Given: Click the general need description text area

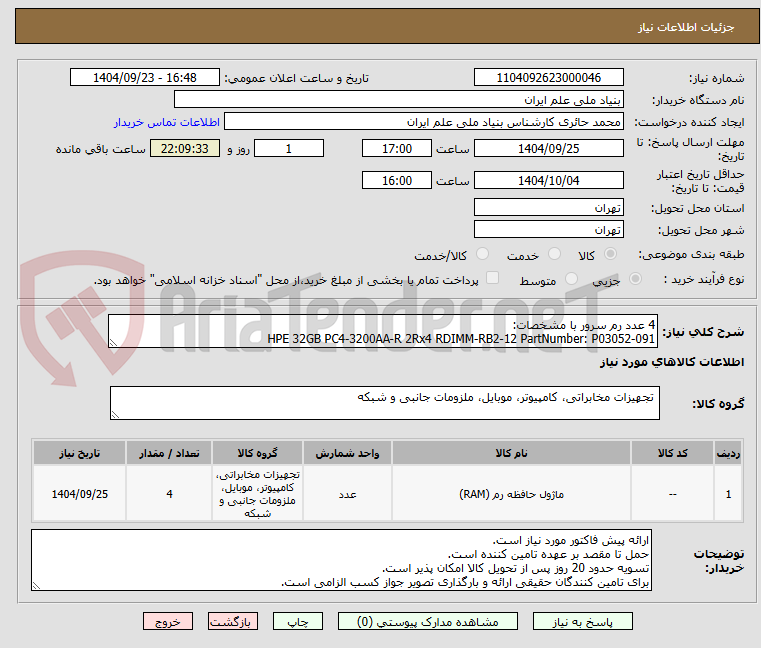Looking at the screenshot, I should pos(383,332).
